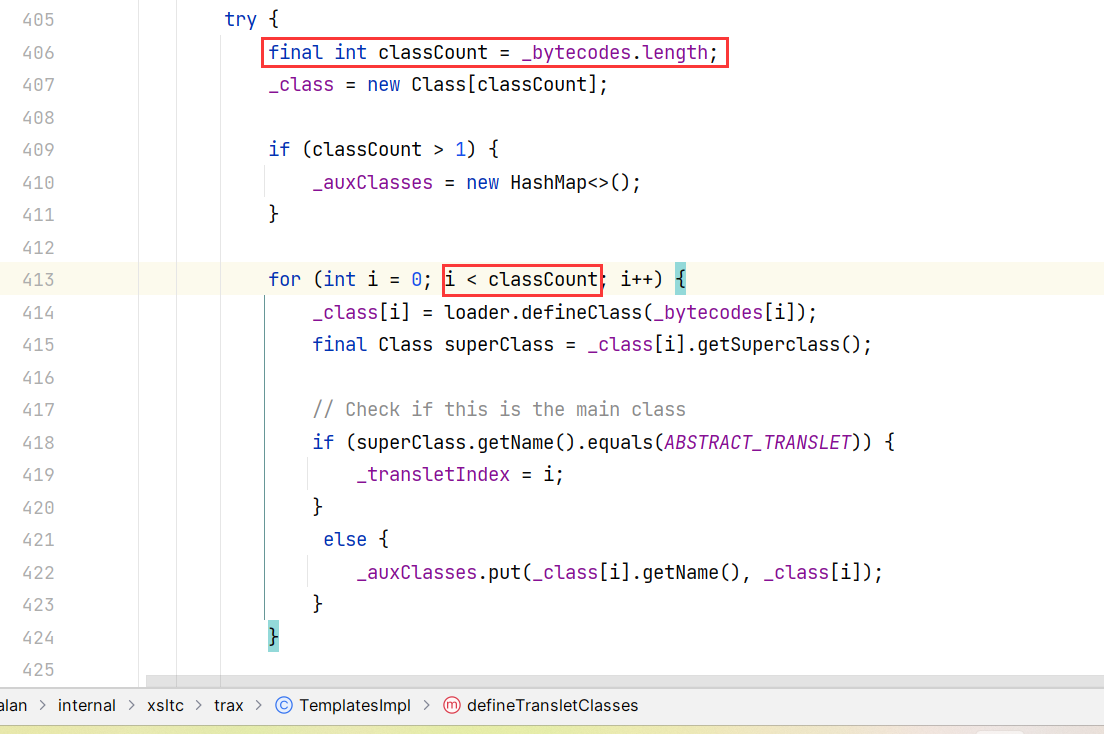Toggle a breakpoint at line number 406

[x=37, y=52]
